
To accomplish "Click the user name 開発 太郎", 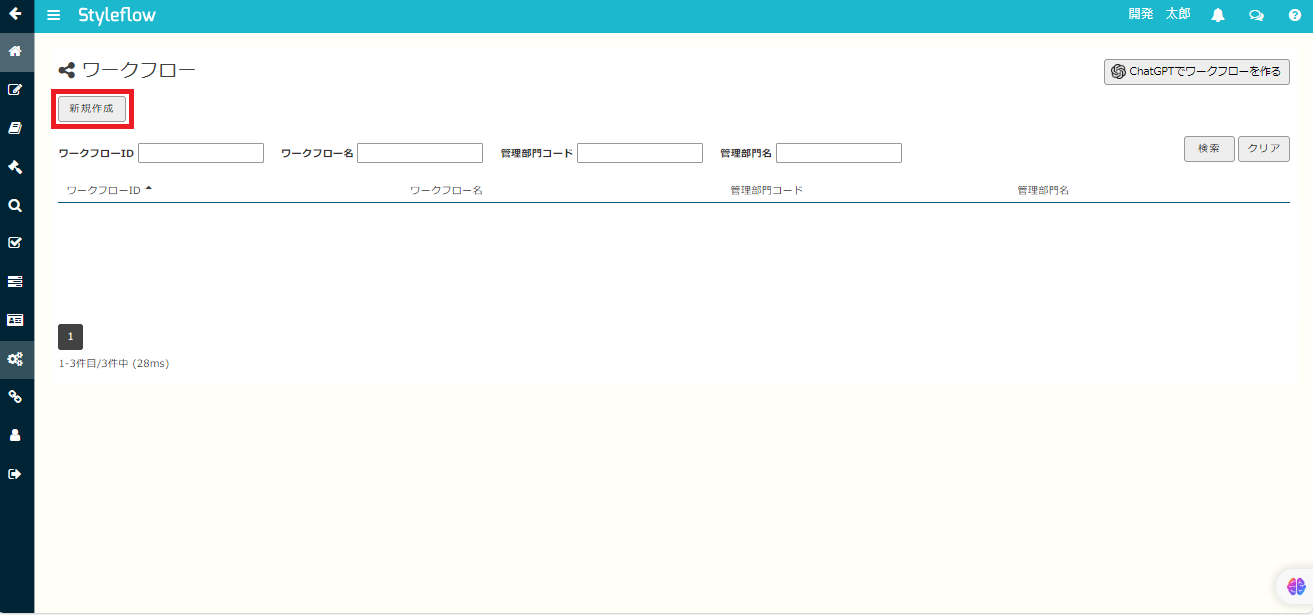I will click(1159, 14).
